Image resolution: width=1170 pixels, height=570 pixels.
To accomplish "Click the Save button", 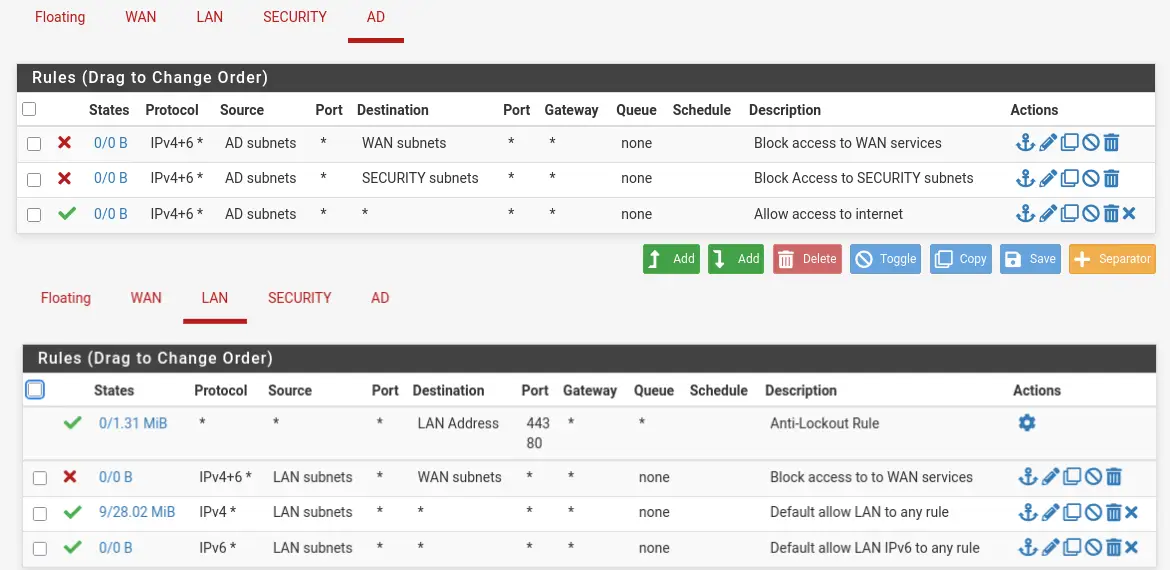I will [x=1030, y=259].
